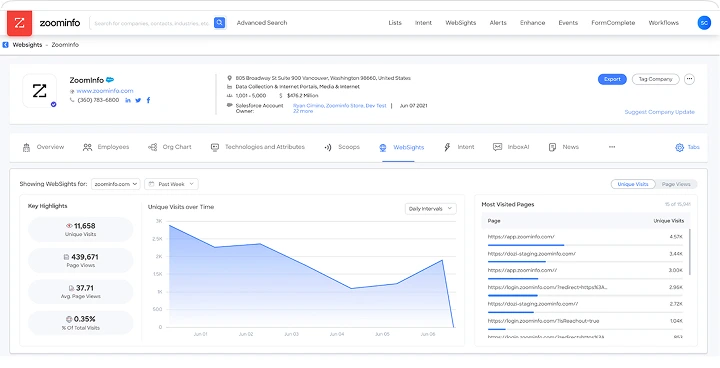Click the red ZoomInfo logo icon
This screenshot has height=368, width=720.
19,23
